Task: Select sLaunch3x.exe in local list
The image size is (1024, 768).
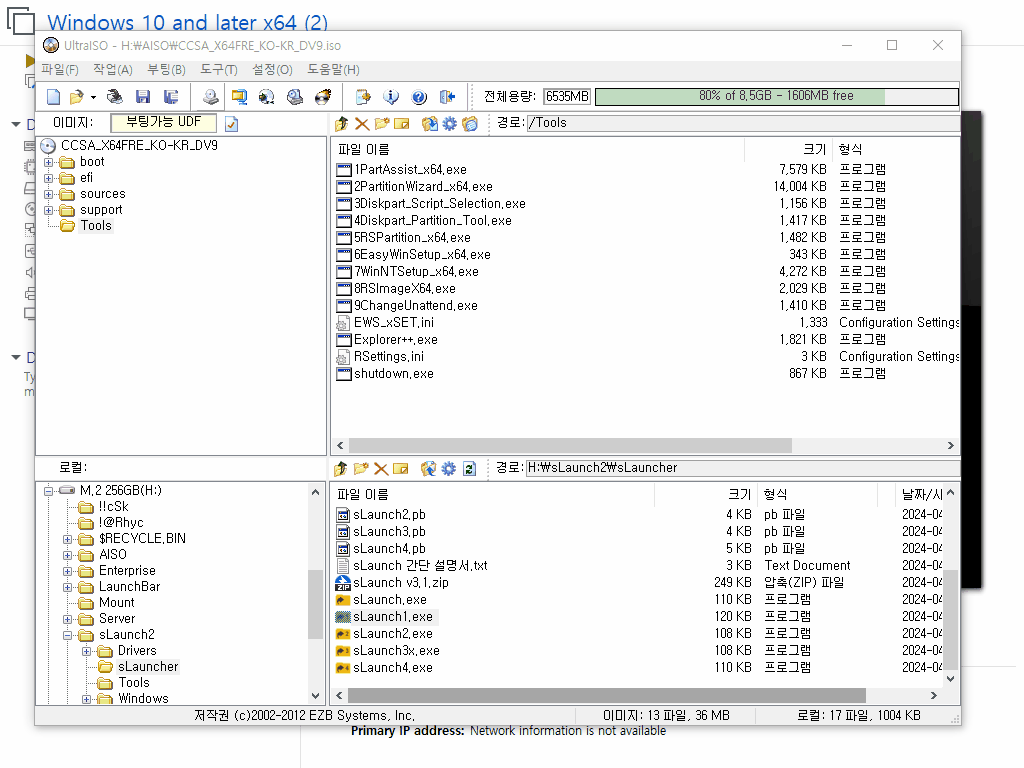Action: [396, 650]
